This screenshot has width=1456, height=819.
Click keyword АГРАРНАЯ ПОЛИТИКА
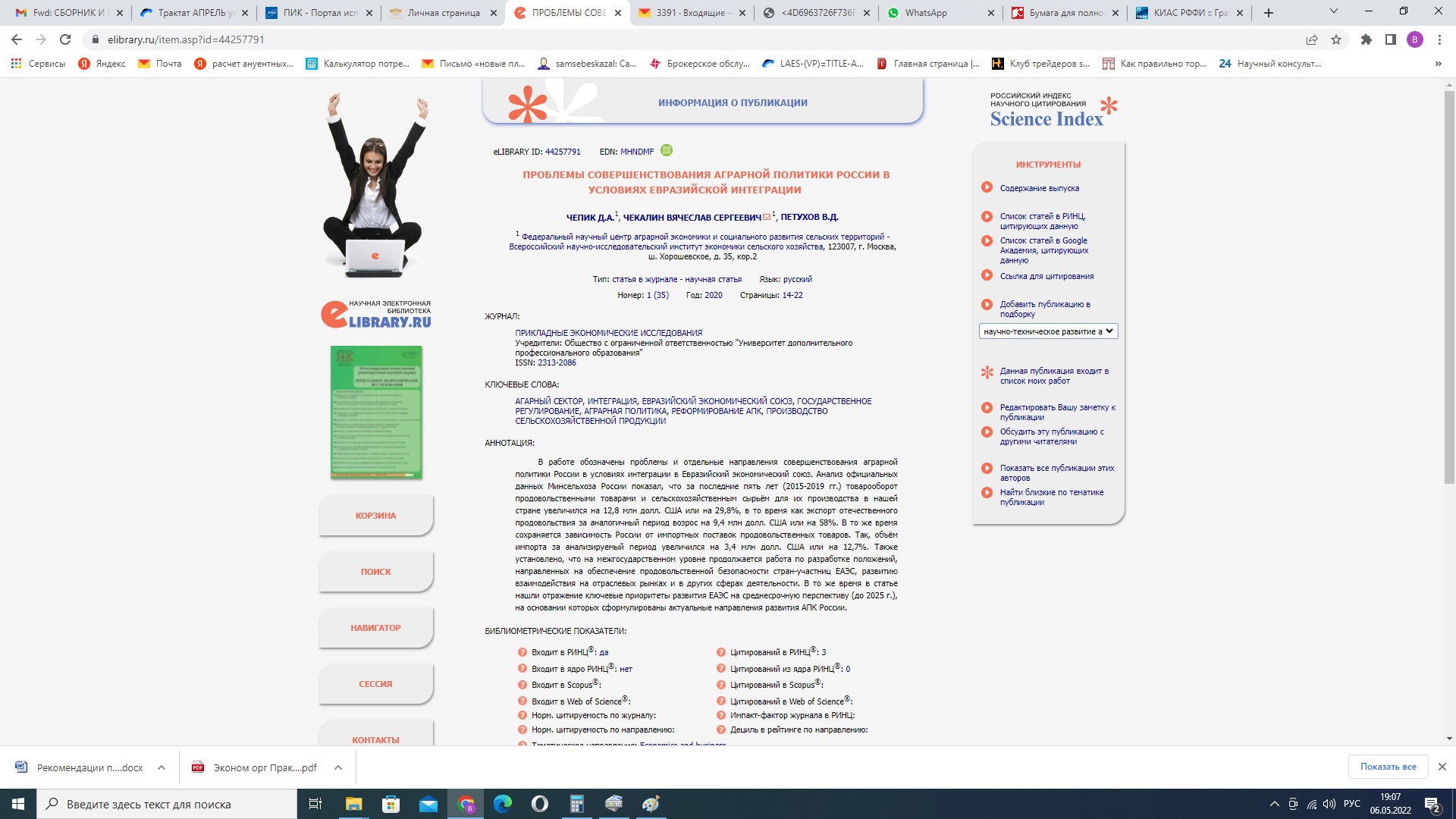coord(625,411)
